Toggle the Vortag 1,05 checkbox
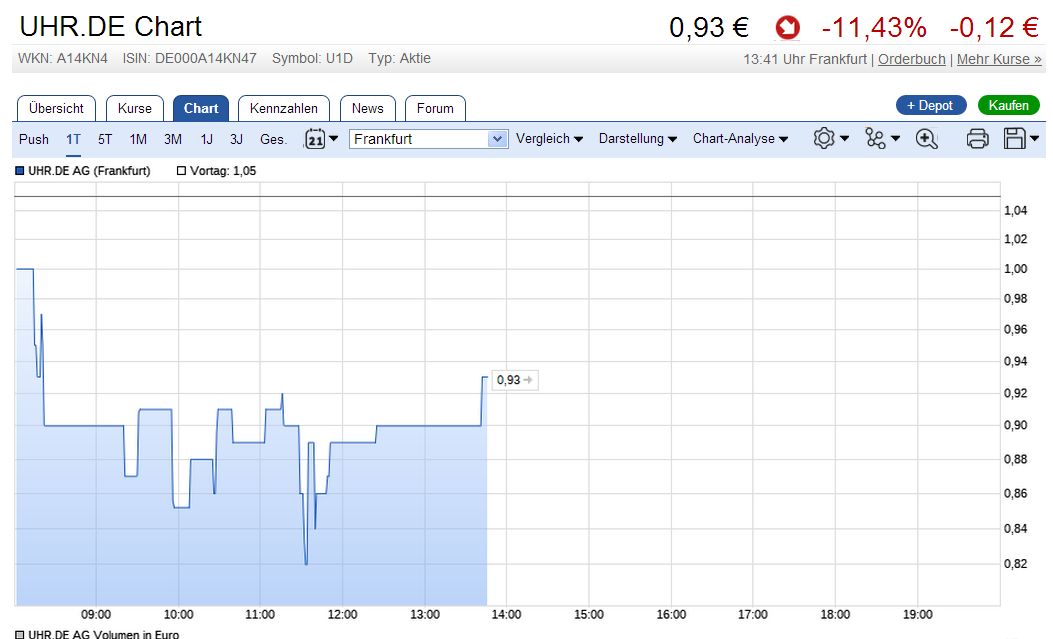The image size is (1053, 639). [x=182, y=170]
